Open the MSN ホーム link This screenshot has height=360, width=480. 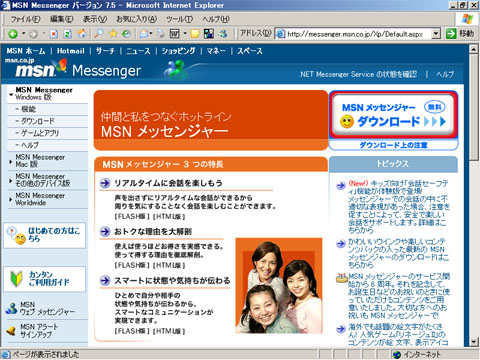(x=26, y=51)
